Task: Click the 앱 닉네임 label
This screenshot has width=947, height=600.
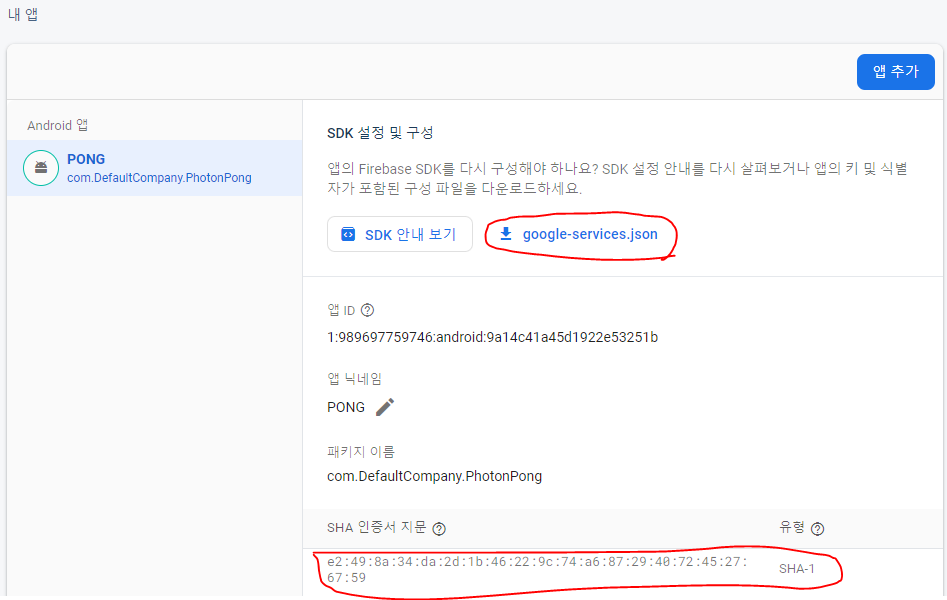Action: pos(355,379)
